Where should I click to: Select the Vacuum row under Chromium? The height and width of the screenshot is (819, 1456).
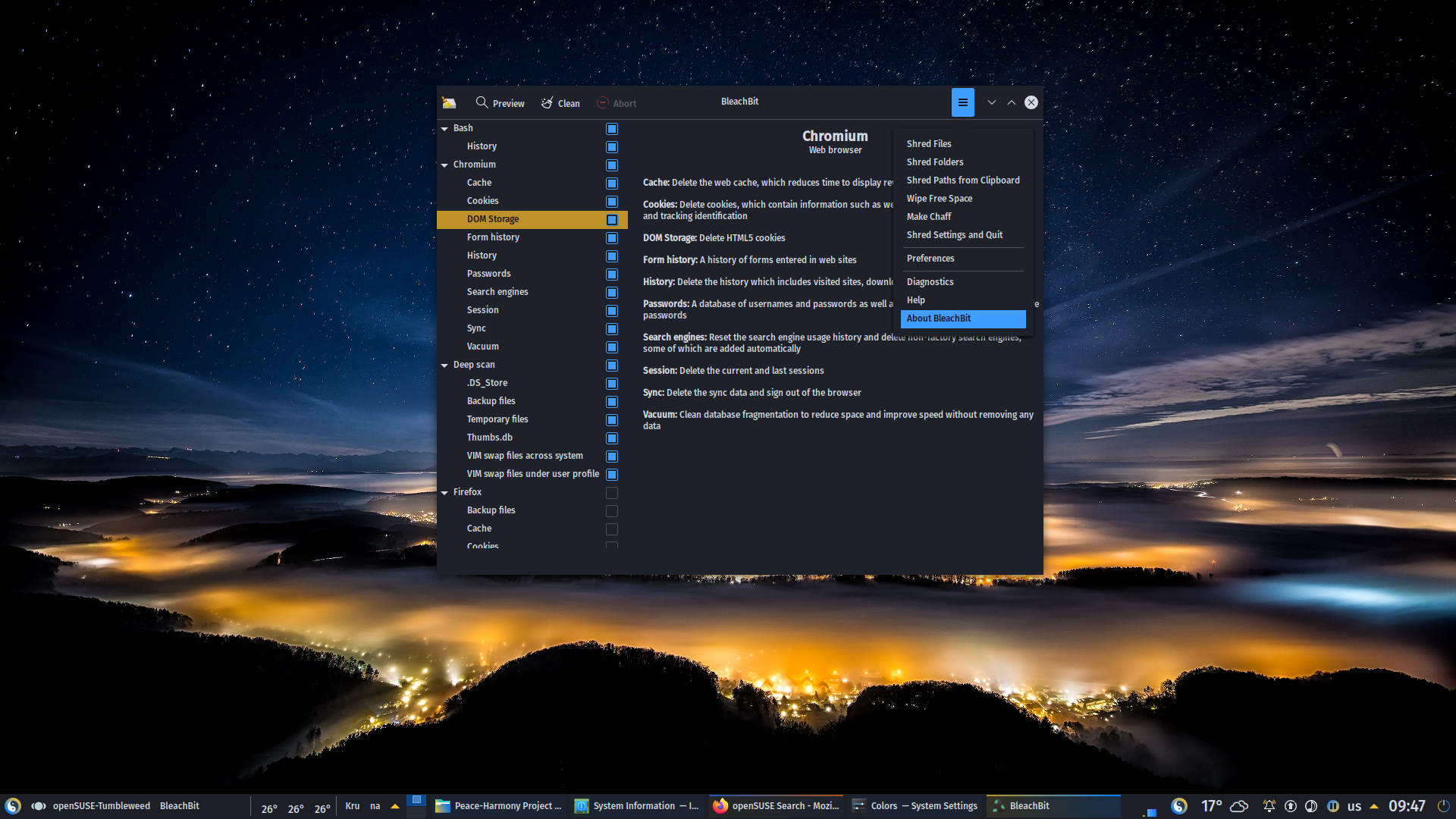pos(532,347)
